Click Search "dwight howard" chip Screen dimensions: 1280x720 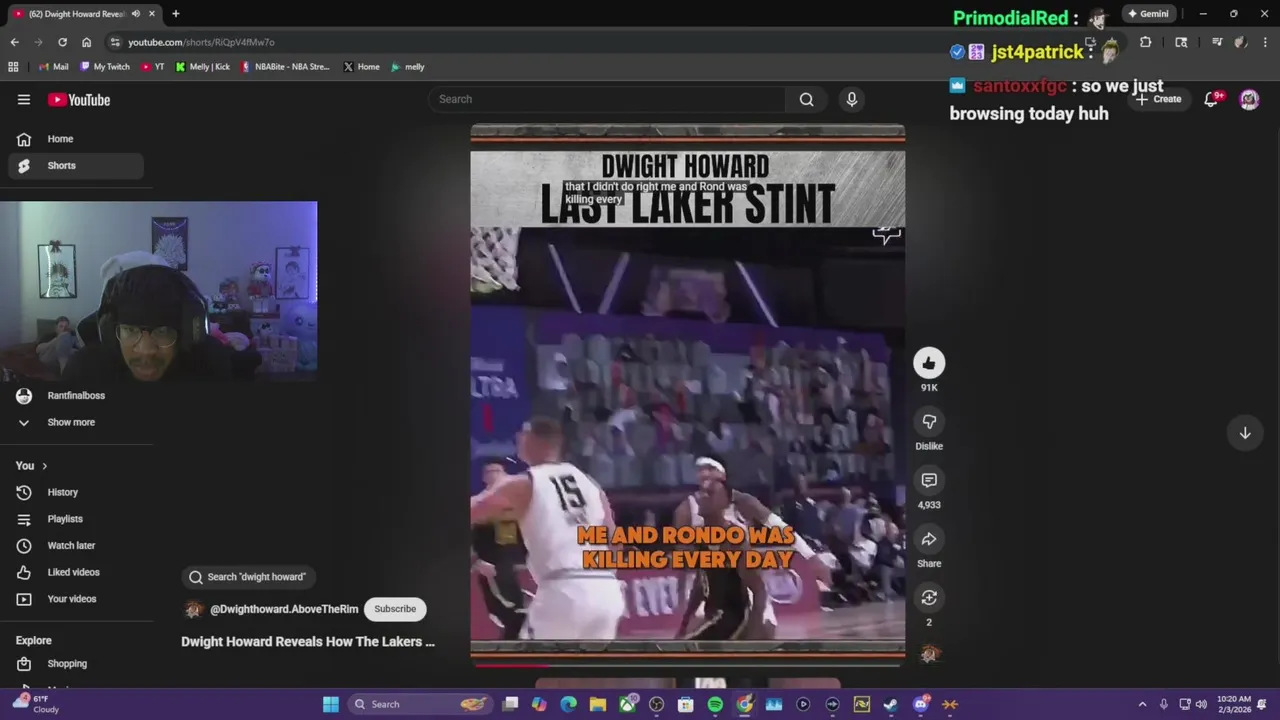click(248, 577)
